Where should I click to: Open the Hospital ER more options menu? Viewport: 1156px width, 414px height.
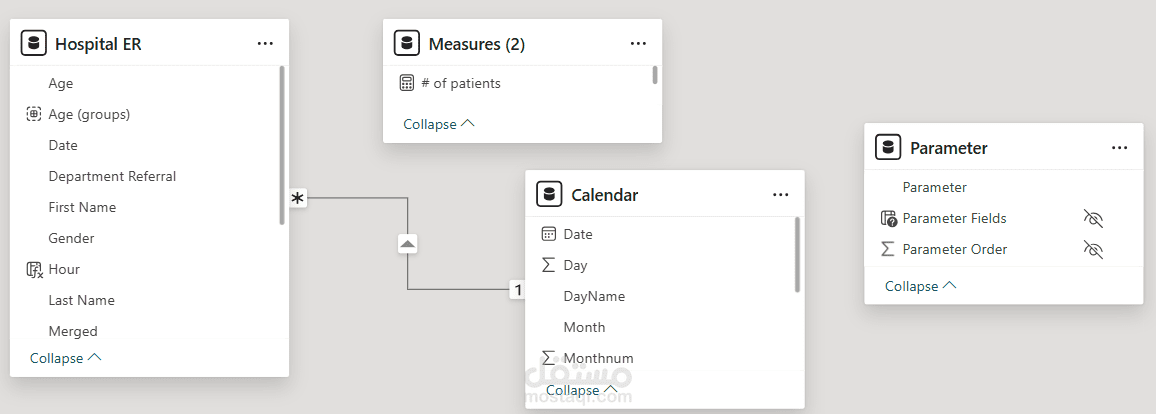265,43
